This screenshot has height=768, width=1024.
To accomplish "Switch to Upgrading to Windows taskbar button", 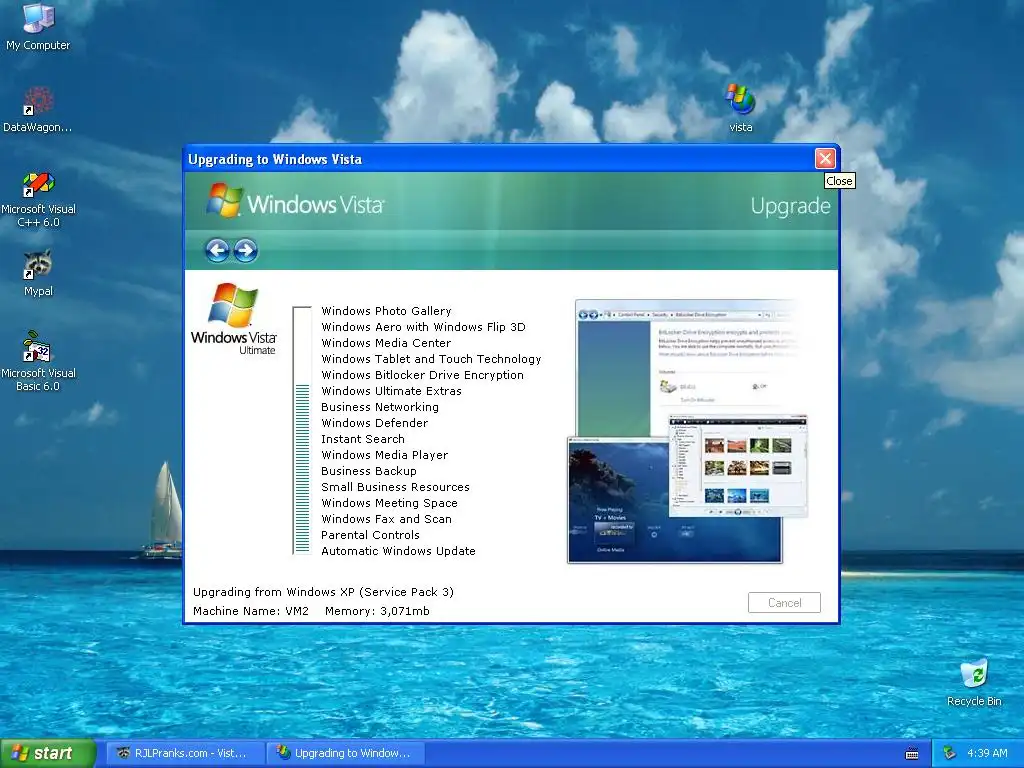I will (x=346, y=753).
